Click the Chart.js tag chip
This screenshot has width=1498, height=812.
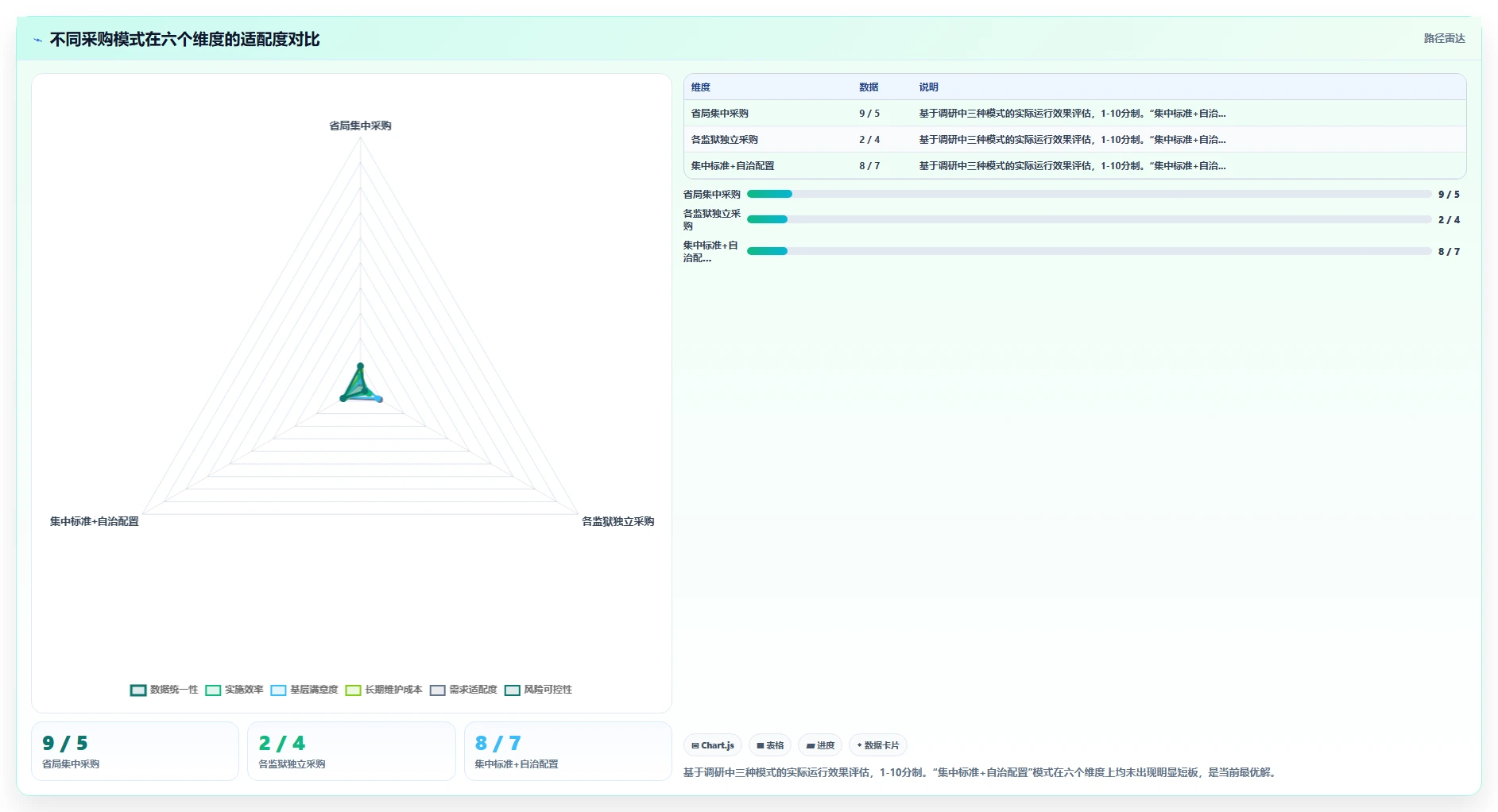pyautogui.click(x=713, y=745)
